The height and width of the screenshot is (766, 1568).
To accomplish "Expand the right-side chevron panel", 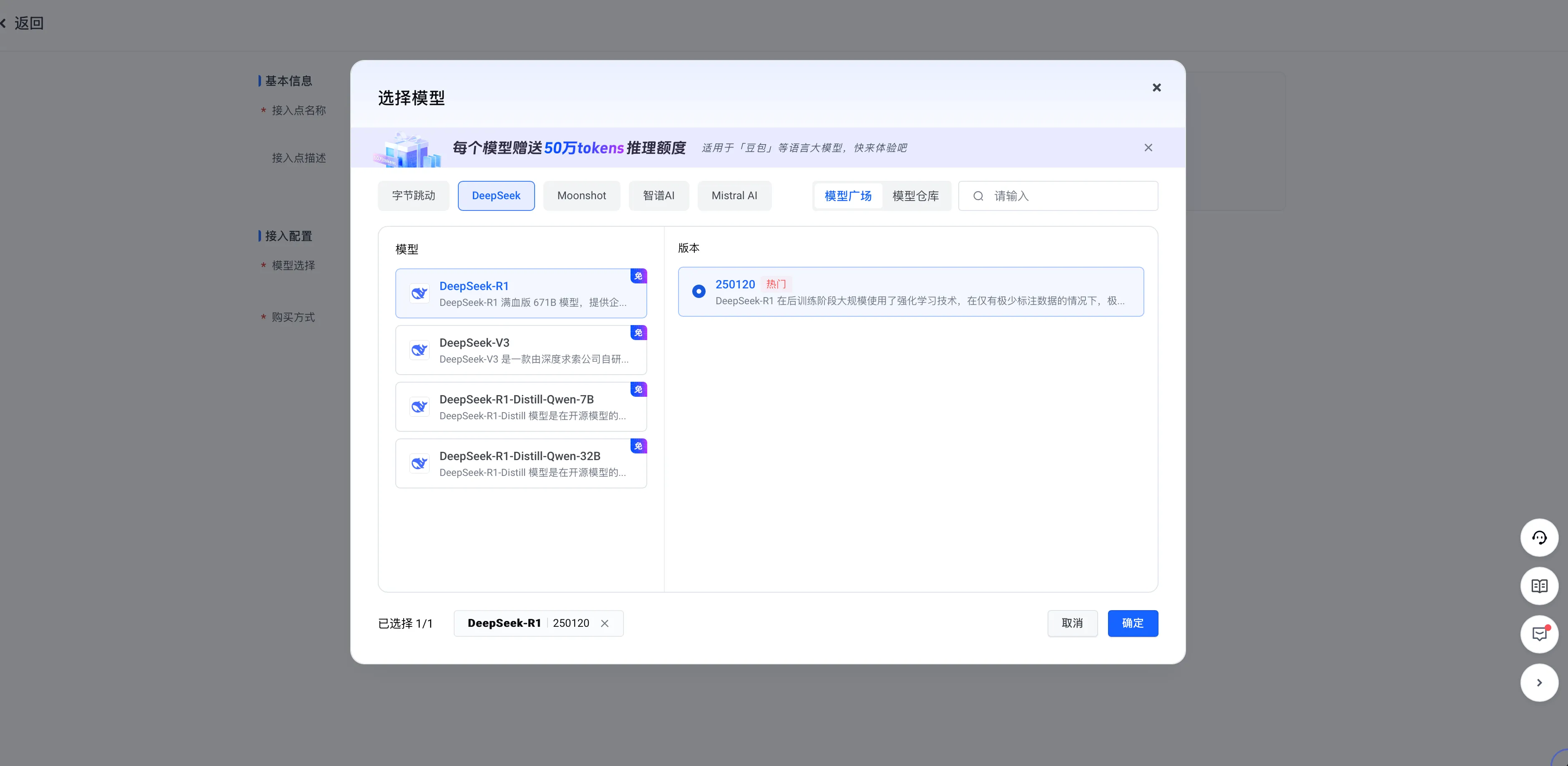I will click(x=1539, y=682).
